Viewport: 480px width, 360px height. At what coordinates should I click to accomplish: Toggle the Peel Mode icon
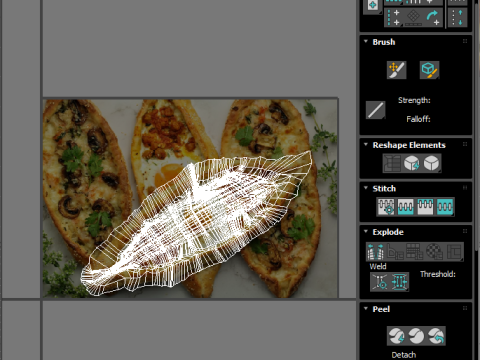tap(416, 336)
